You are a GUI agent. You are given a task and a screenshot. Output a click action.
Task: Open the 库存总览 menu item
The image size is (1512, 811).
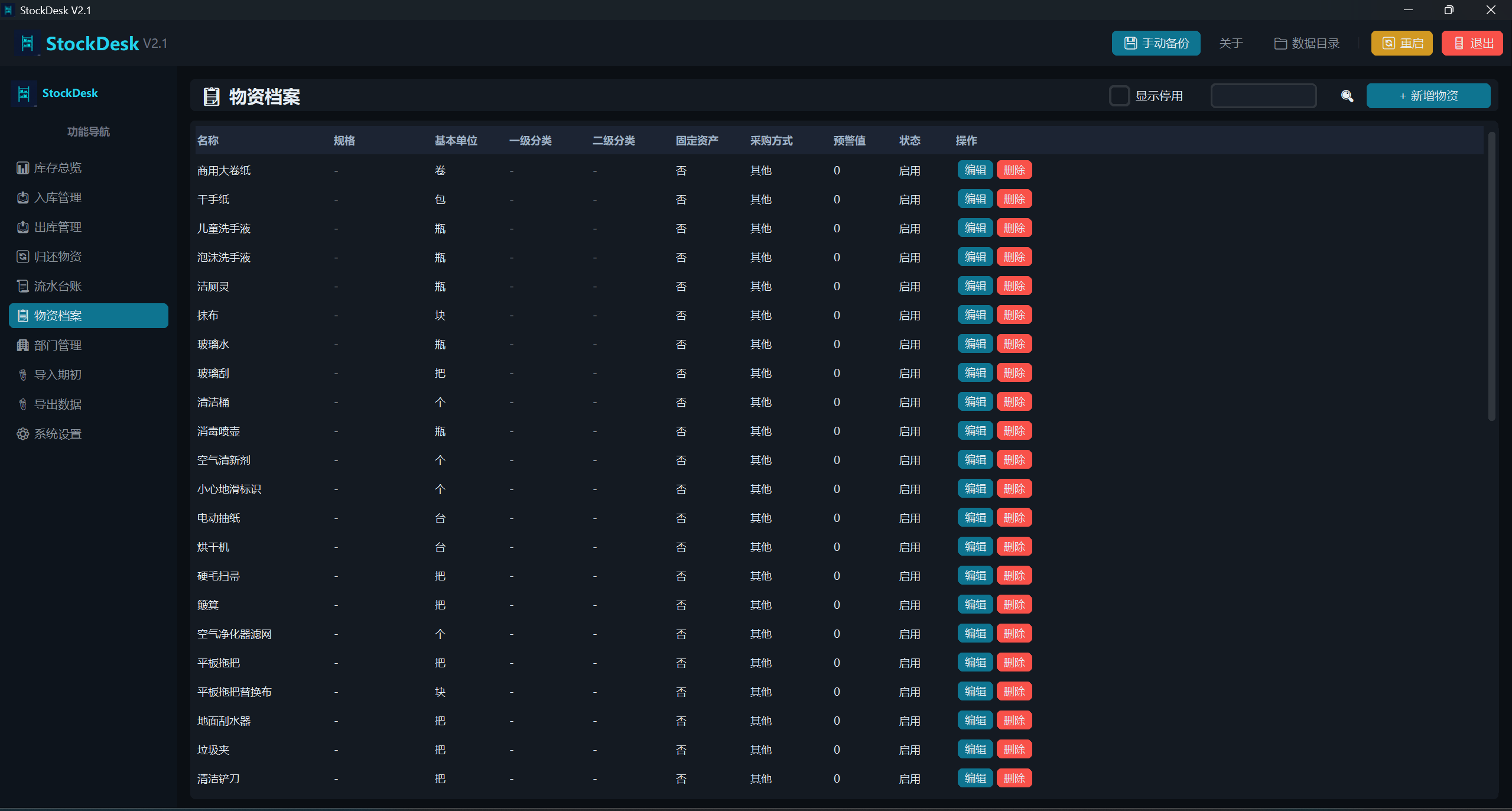(x=89, y=168)
